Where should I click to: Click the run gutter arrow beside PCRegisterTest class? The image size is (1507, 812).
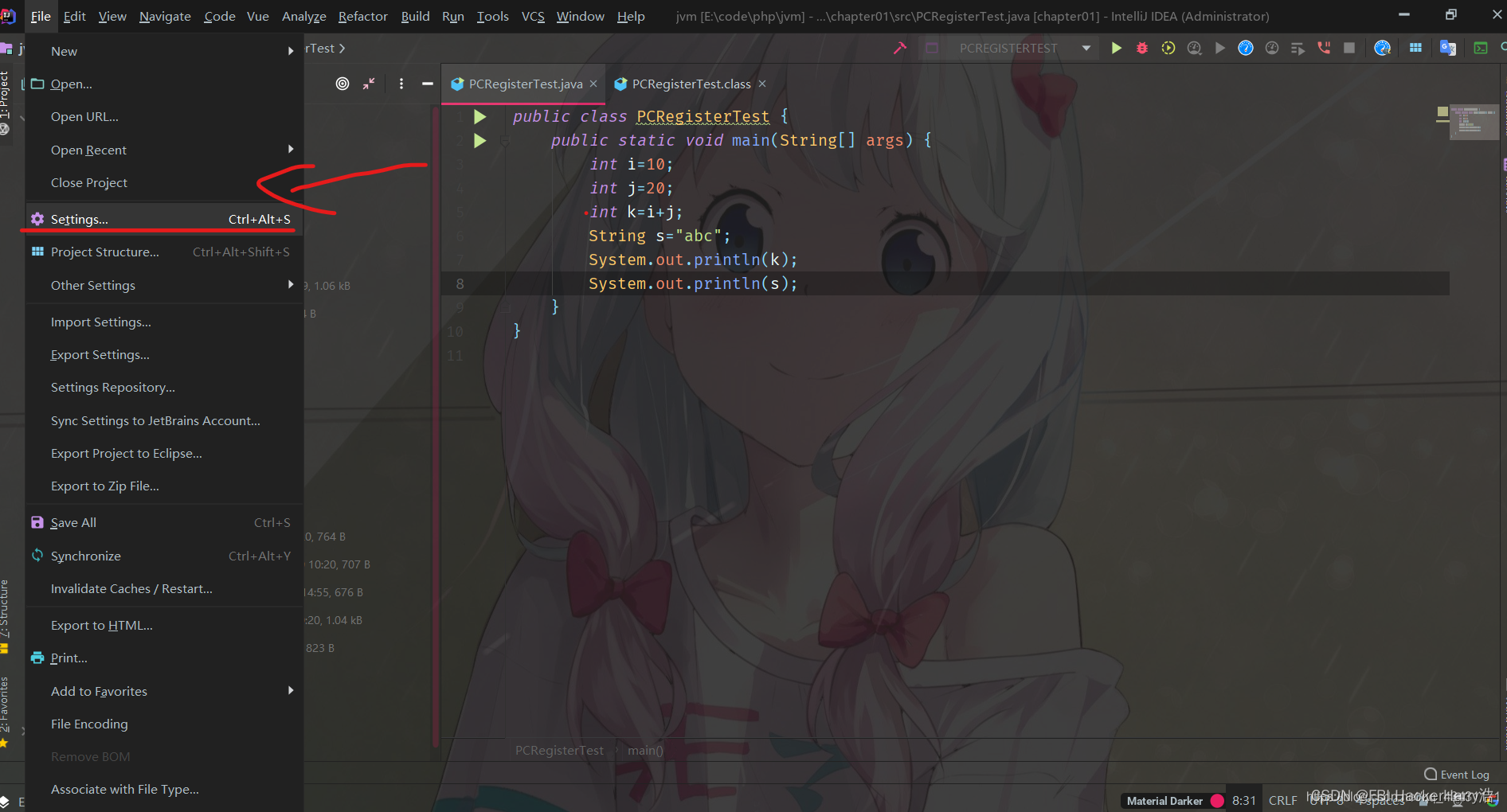pyautogui.click(x=479, y=117)
